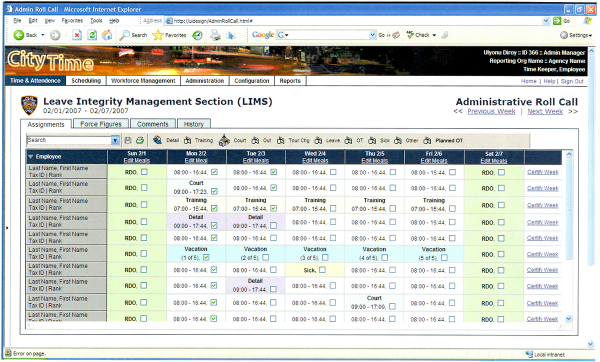600x362 pixels.
Task: Click the Home page icon
Action: click(x=107, y=35)
